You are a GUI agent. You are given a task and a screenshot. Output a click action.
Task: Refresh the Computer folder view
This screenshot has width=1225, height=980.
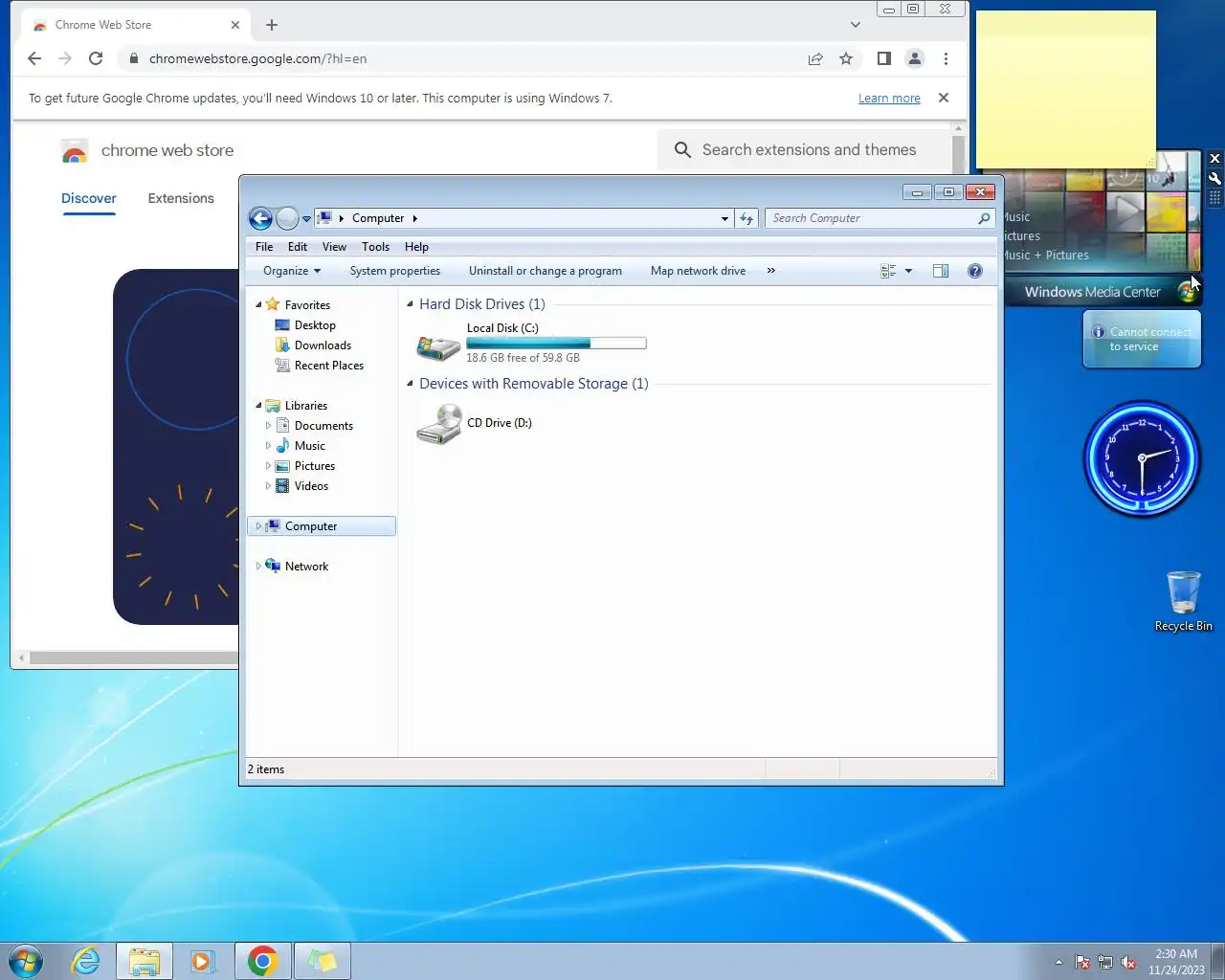tap(746, 218)
